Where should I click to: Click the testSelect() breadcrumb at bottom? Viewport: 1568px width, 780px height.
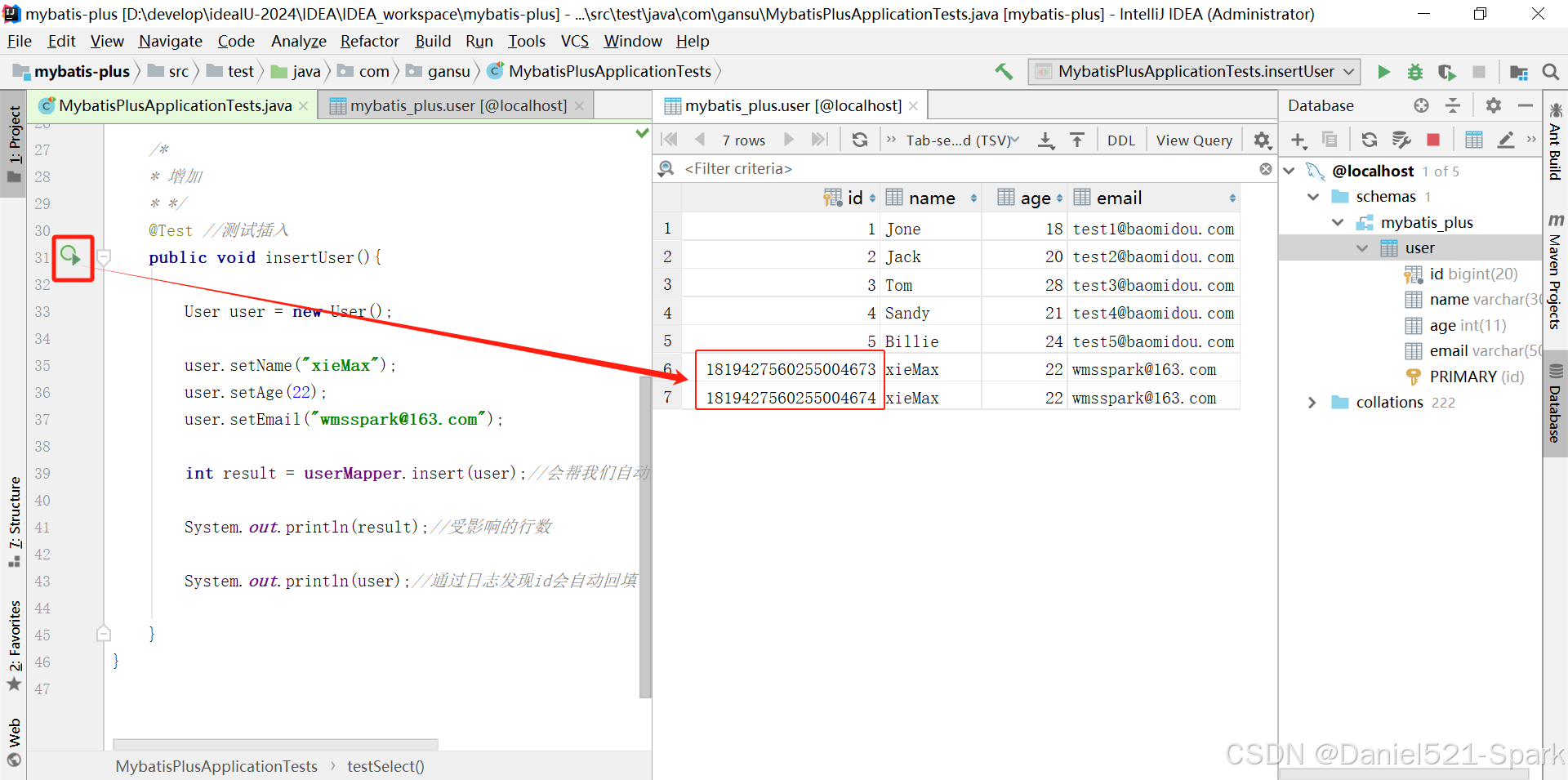tap(385, 766)
